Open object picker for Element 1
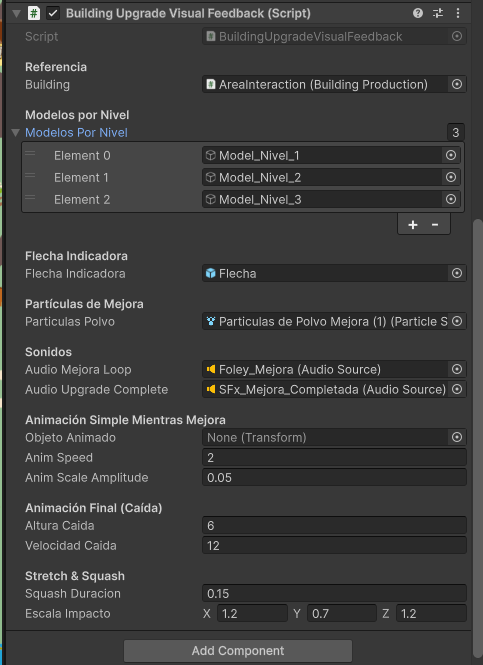483x665 pixels. pyautogui.click(x=451, y=177)
